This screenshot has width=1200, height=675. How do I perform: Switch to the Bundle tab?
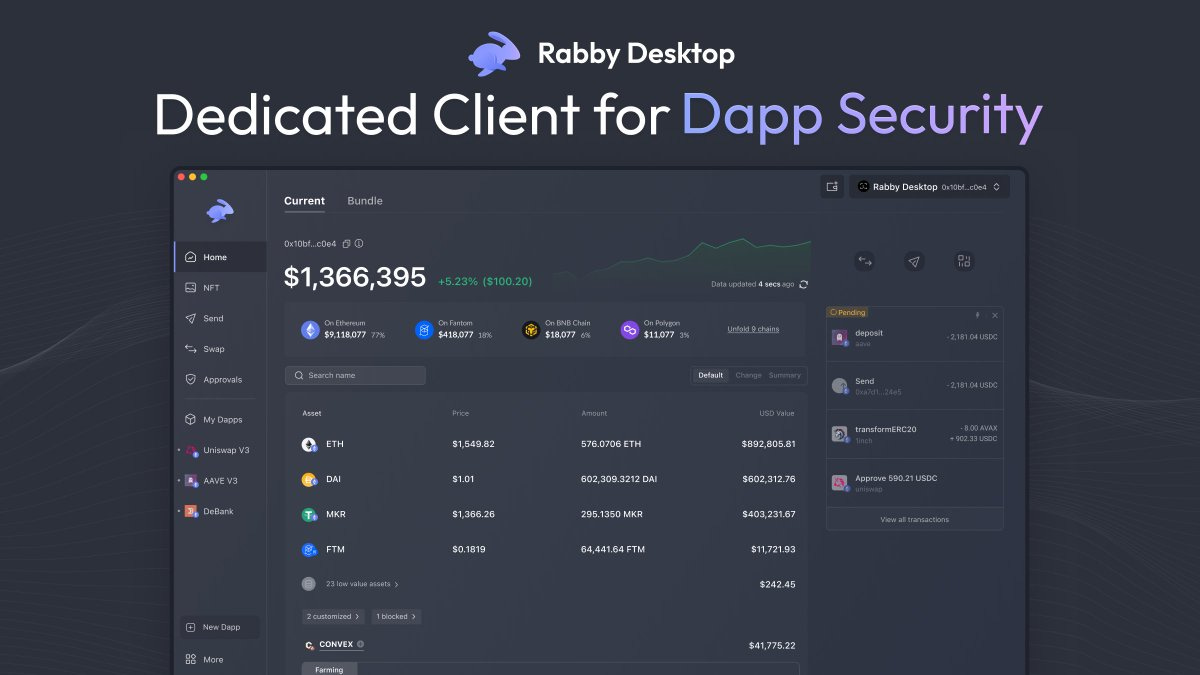pos(365,201)
